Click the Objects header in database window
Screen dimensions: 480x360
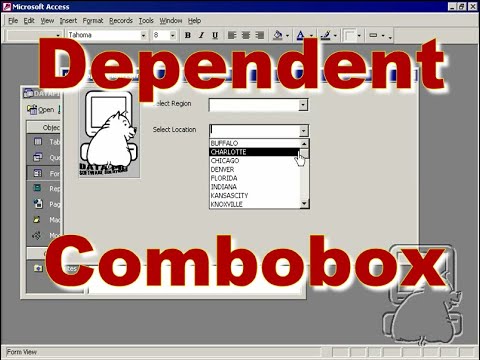click(x=44, y=127)
